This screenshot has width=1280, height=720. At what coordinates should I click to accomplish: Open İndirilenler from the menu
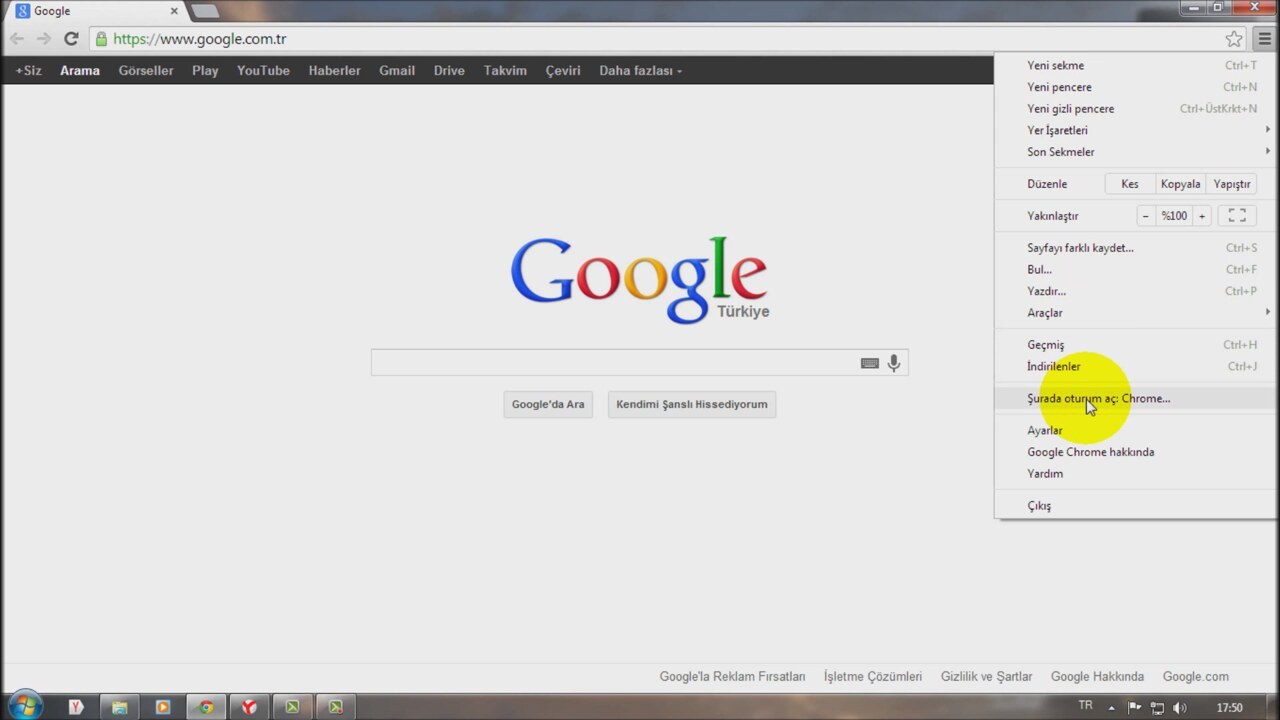click(1135, 366)
